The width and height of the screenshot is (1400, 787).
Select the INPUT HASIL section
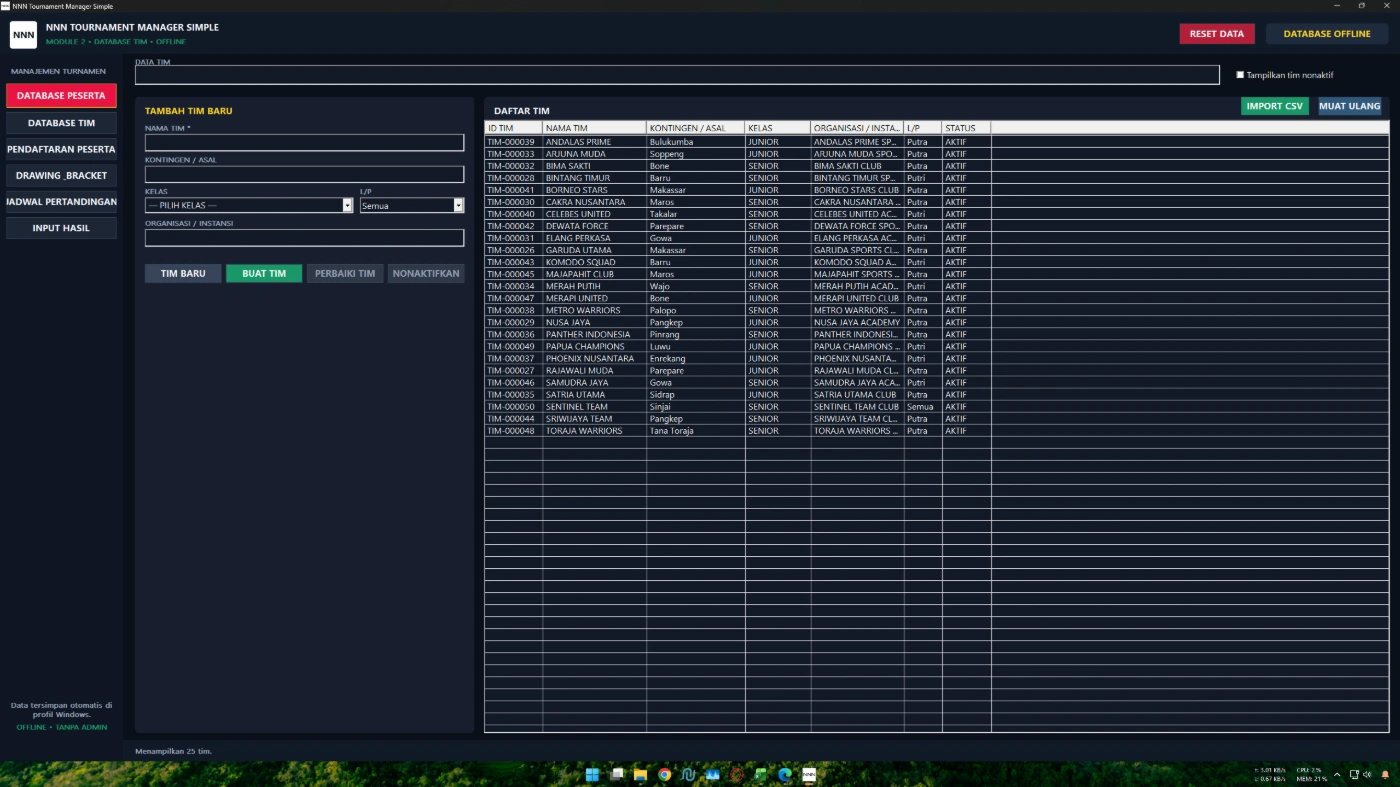(61, 228)
